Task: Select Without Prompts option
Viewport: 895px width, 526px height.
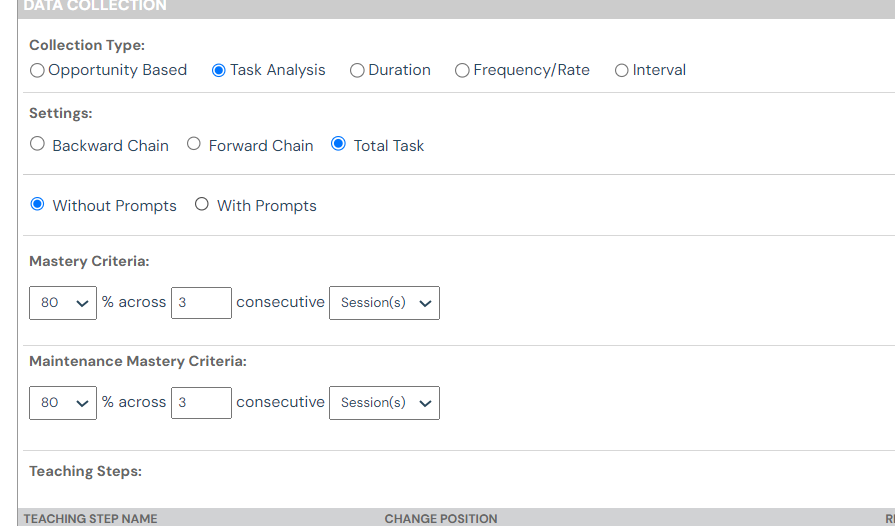Action: [38, 204]
